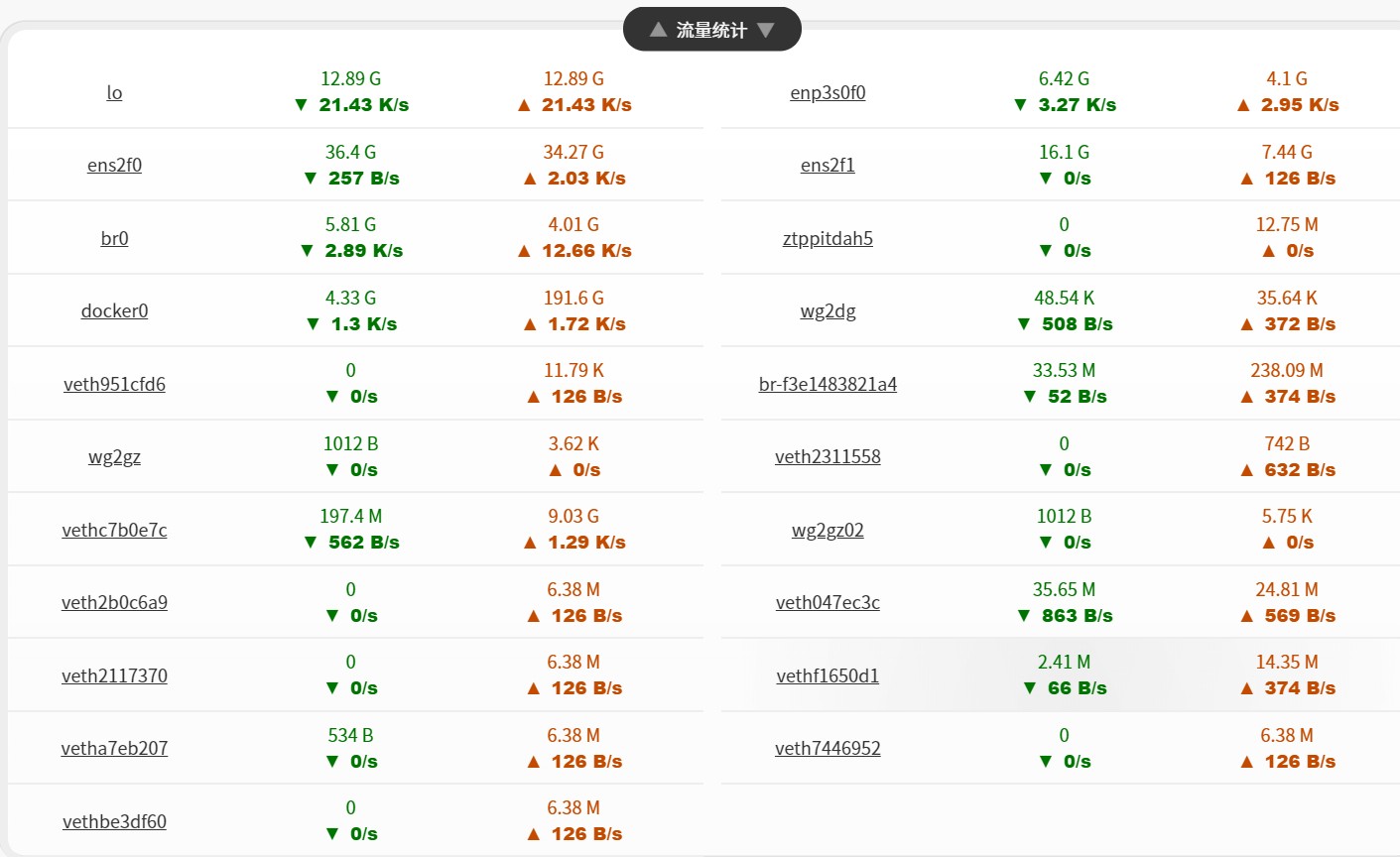Click the green download arrow for vethc7b0e7c
1400x857 pixels.
(x=310, y=543)
